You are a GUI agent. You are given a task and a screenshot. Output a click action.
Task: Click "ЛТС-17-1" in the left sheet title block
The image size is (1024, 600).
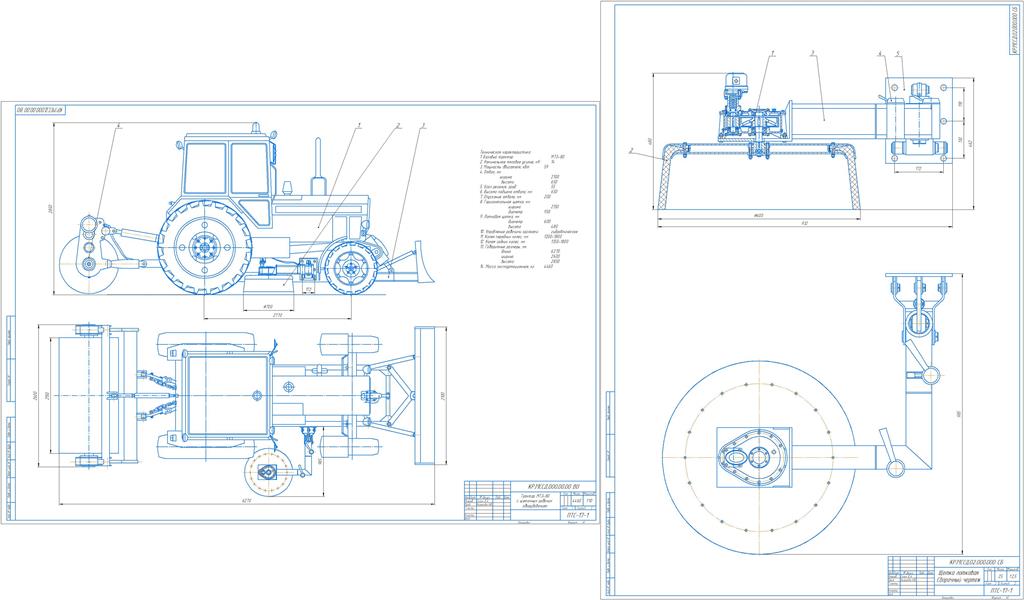579,514
